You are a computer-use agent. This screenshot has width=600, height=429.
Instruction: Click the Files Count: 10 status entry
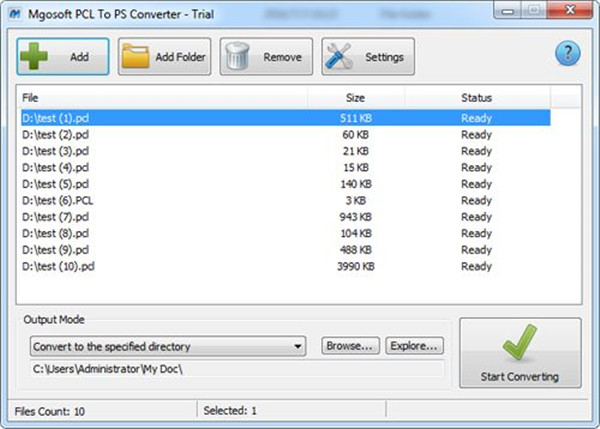[x=50, y=411]
